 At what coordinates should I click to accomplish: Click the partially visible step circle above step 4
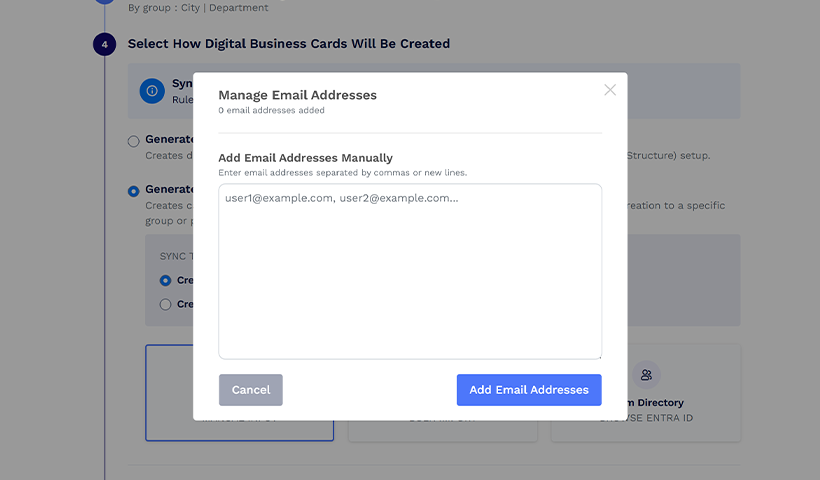tap(104, 3)
